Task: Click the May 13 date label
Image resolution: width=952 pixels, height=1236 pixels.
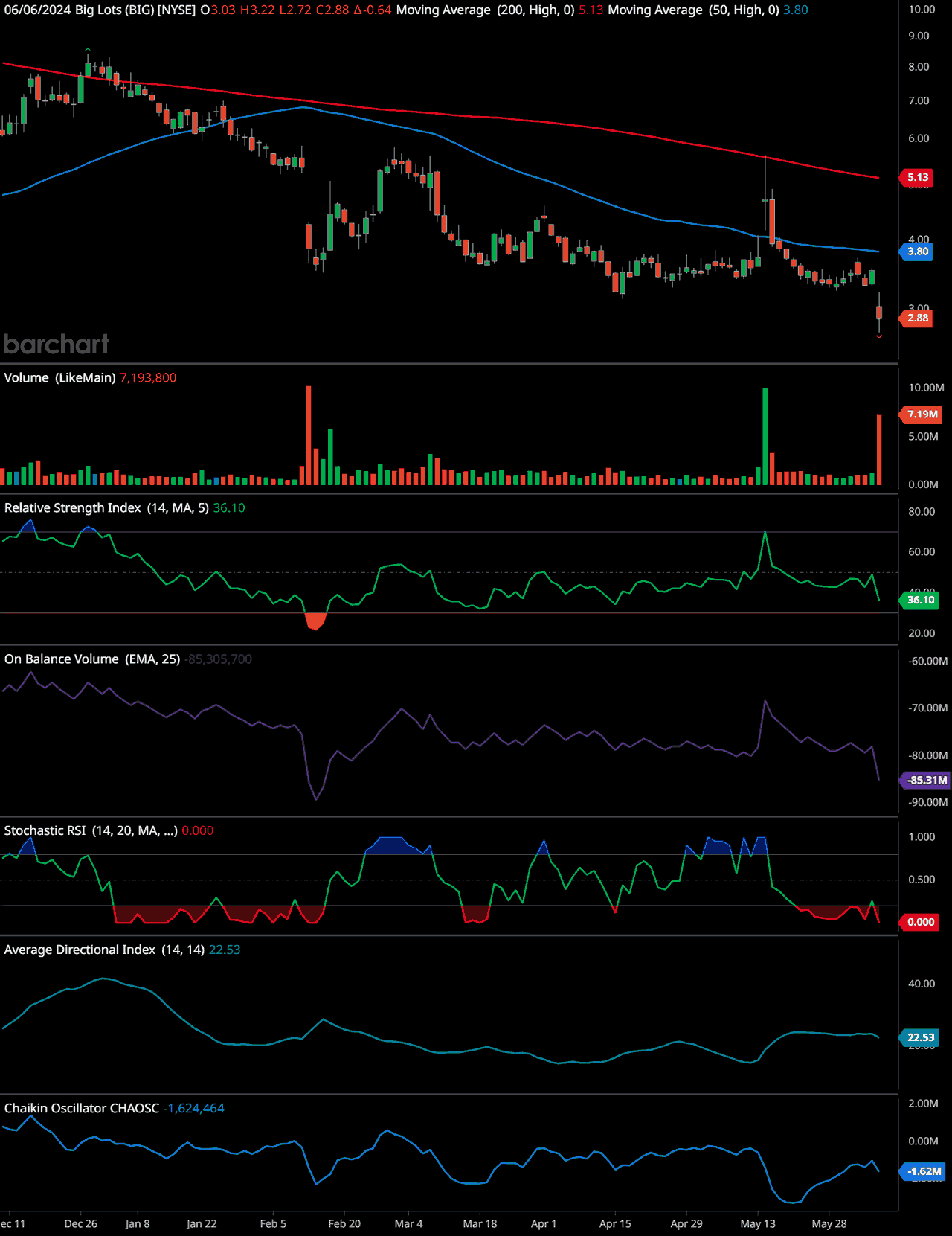Action: tap(758, 1224)
